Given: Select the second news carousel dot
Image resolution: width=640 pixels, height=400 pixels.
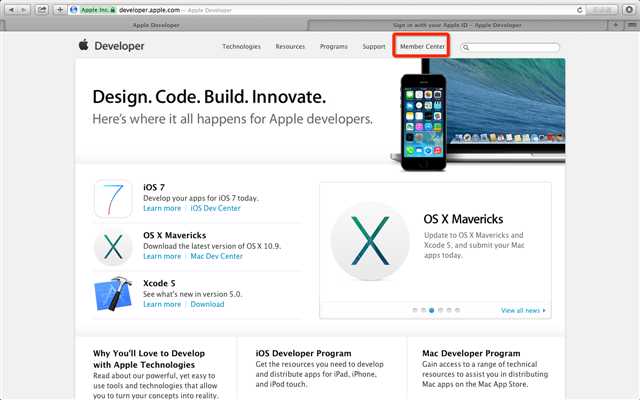Looking at the screenshot, I should 423,310.
